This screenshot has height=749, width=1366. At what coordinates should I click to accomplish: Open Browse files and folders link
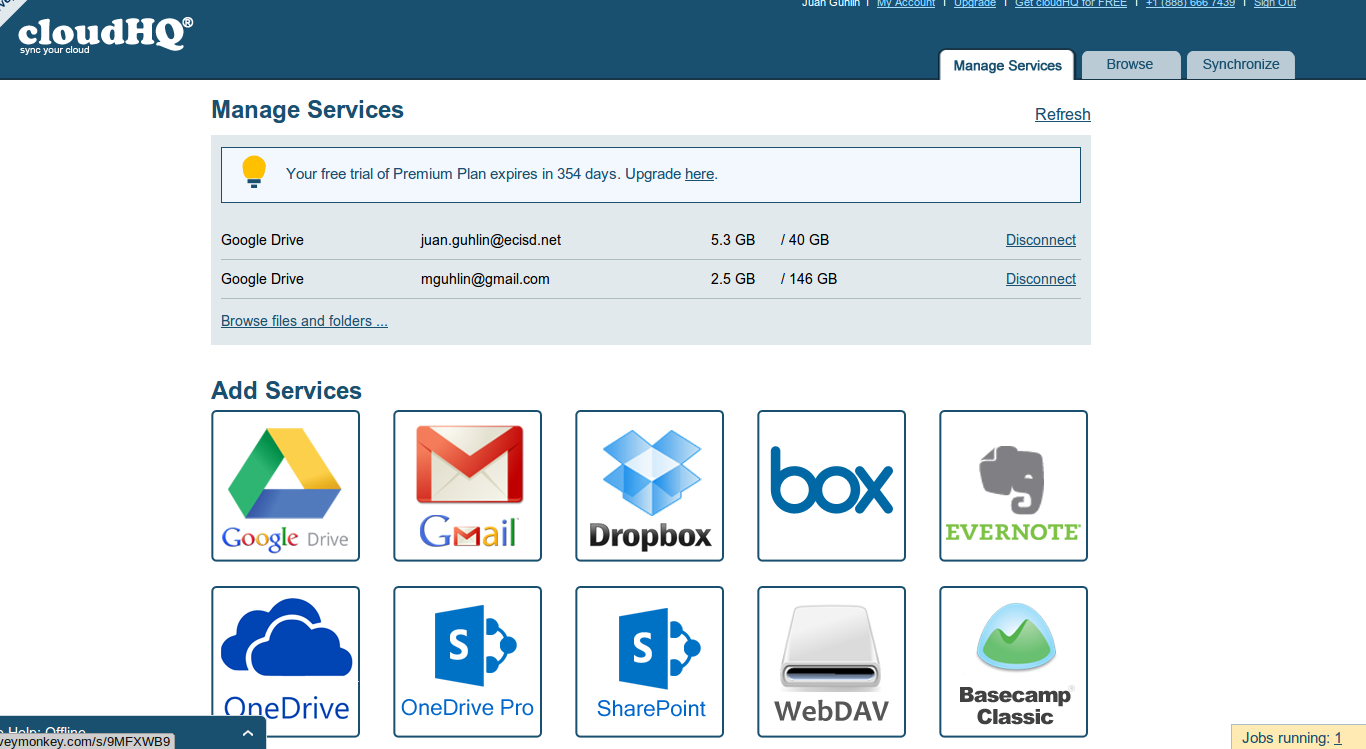click(304, 321)
